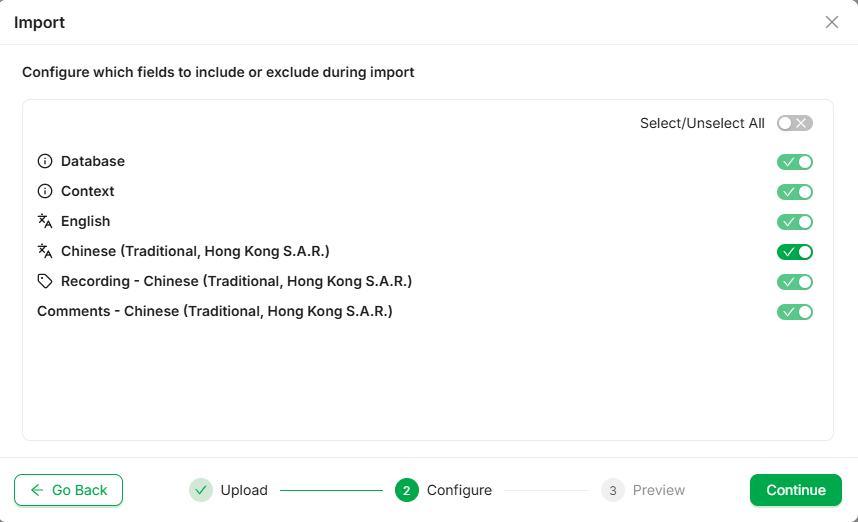Click the tag icon beside Recording field

point(44,281)
